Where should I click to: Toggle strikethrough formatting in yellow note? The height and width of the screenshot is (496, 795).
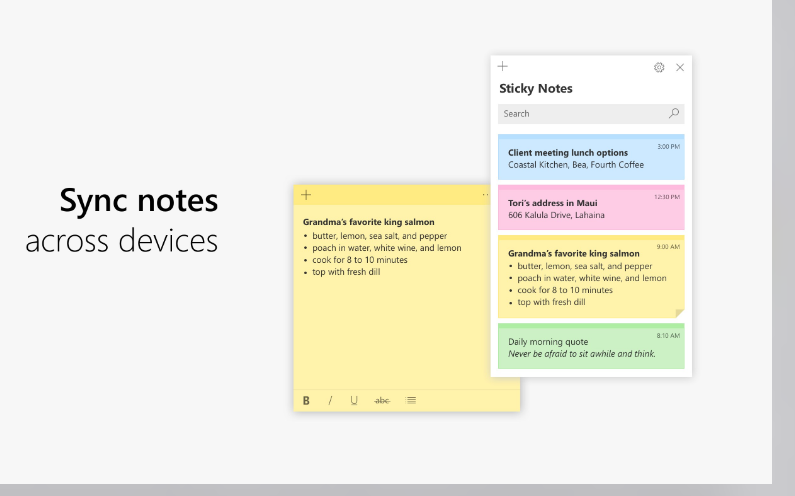(382, 401)
